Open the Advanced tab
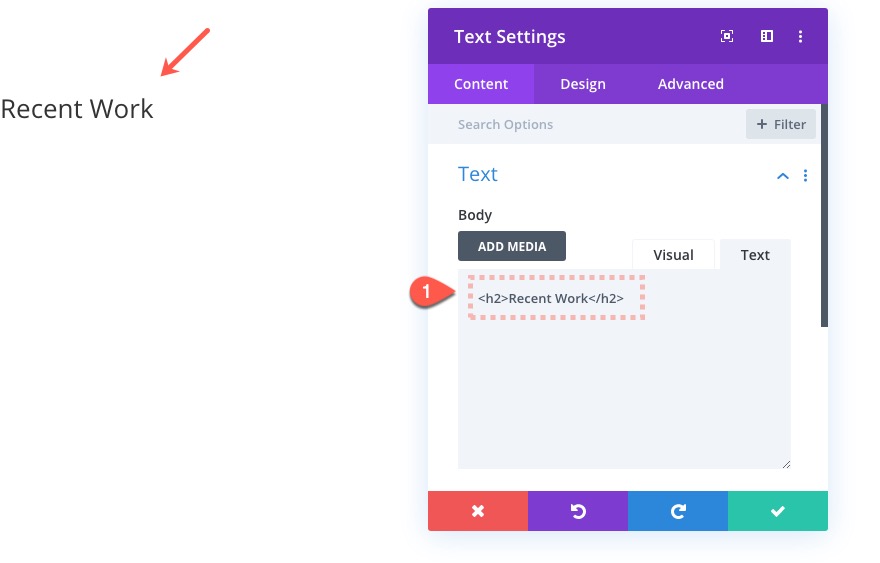 click(x=690, y=84)
